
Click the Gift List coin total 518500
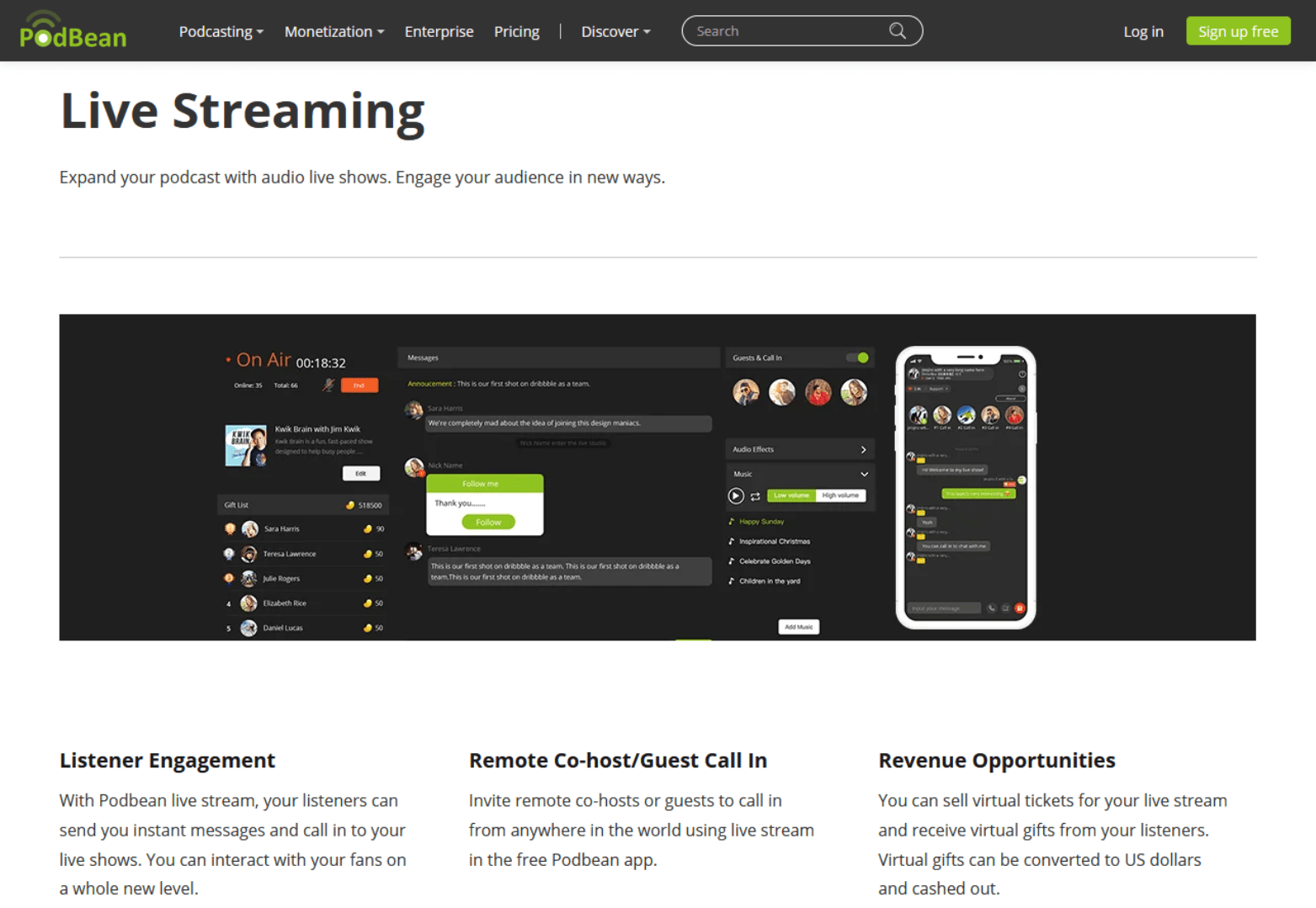point(365,505)
